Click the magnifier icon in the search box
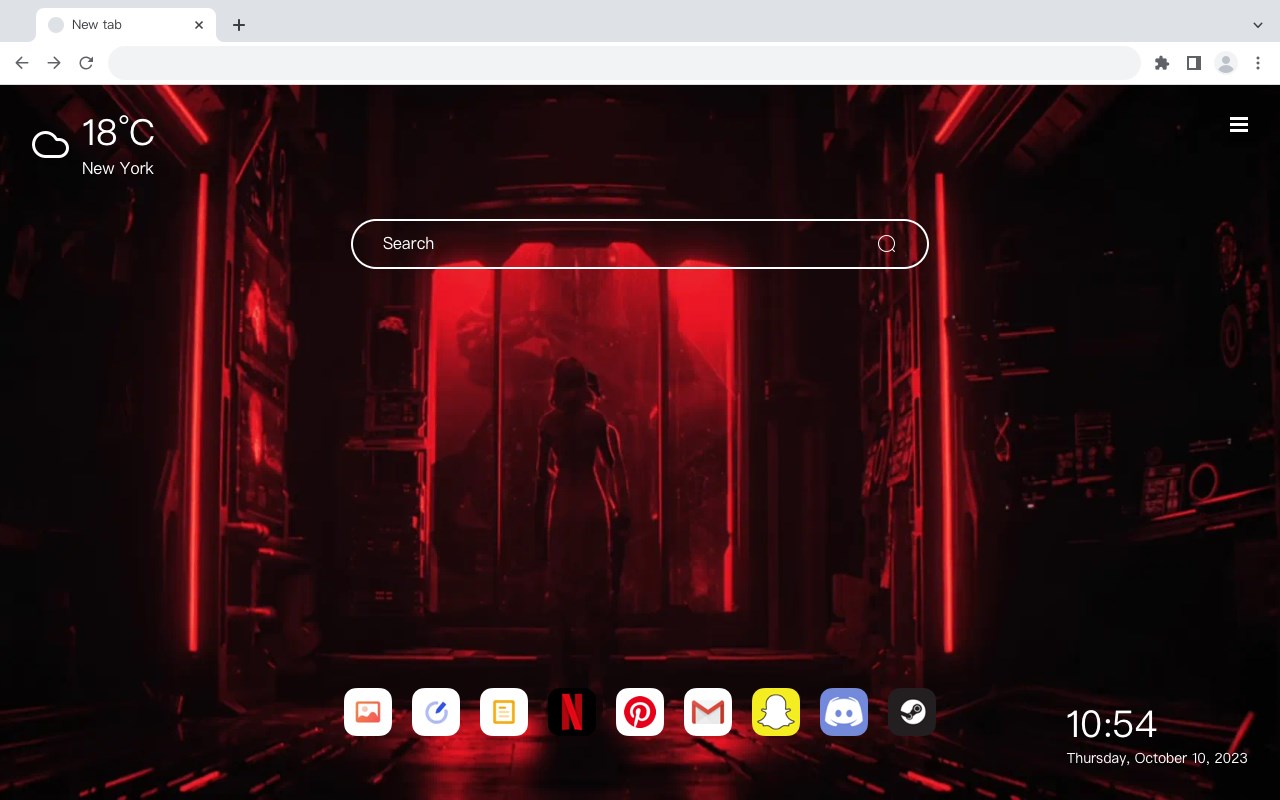This screenshot has height=800, width=1280. 887,244
